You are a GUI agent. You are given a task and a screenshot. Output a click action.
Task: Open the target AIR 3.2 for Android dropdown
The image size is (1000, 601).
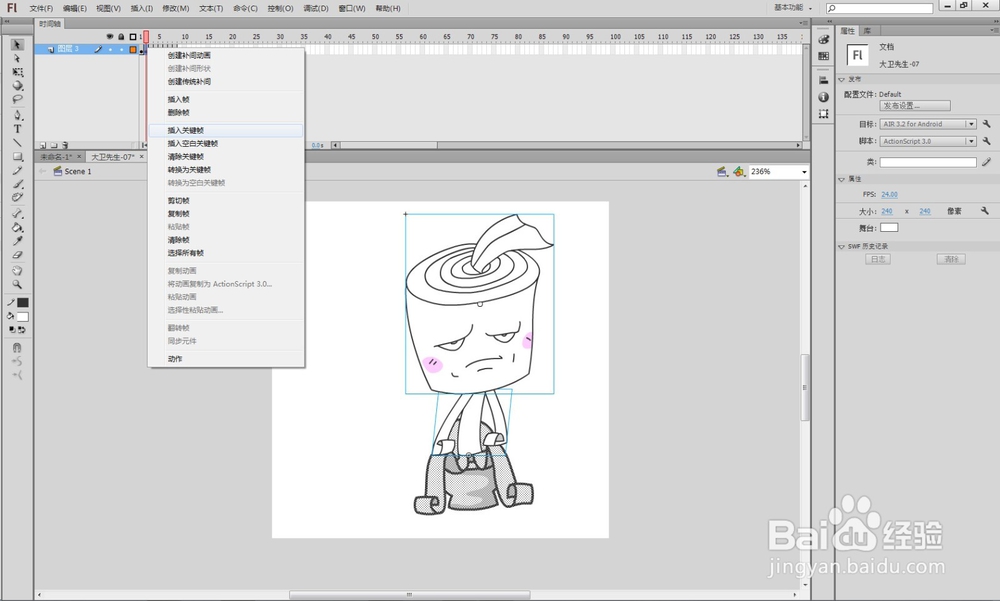928,124
